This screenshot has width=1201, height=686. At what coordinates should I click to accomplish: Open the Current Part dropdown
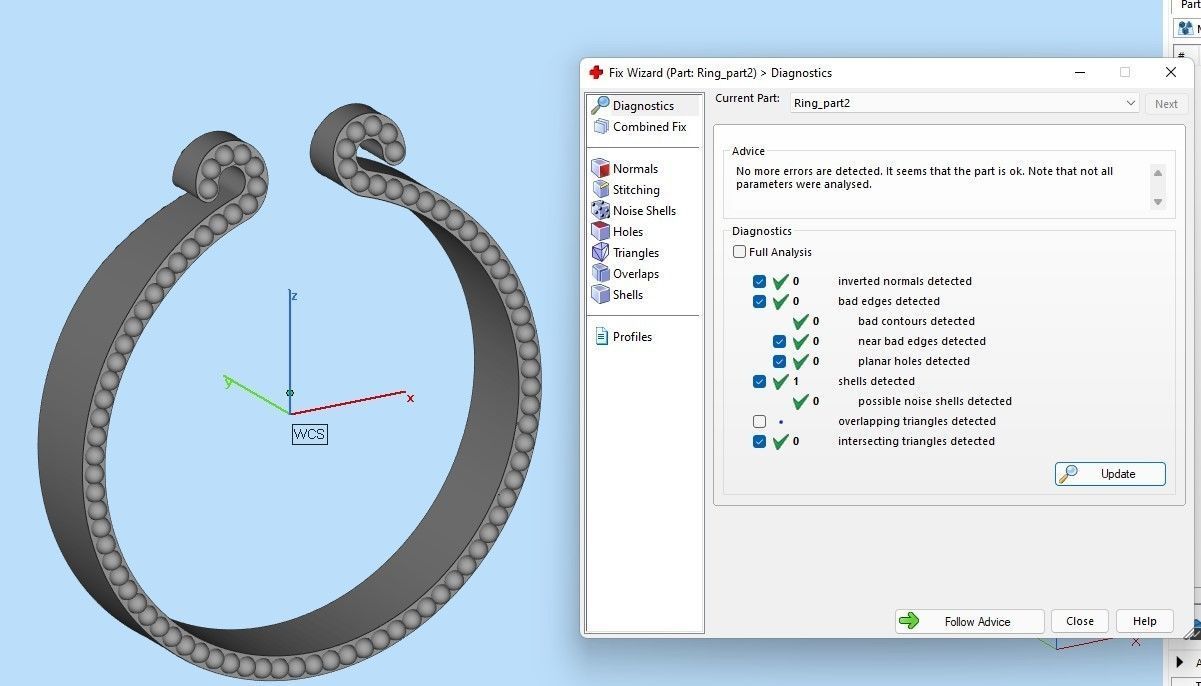[x=964, y=103]
